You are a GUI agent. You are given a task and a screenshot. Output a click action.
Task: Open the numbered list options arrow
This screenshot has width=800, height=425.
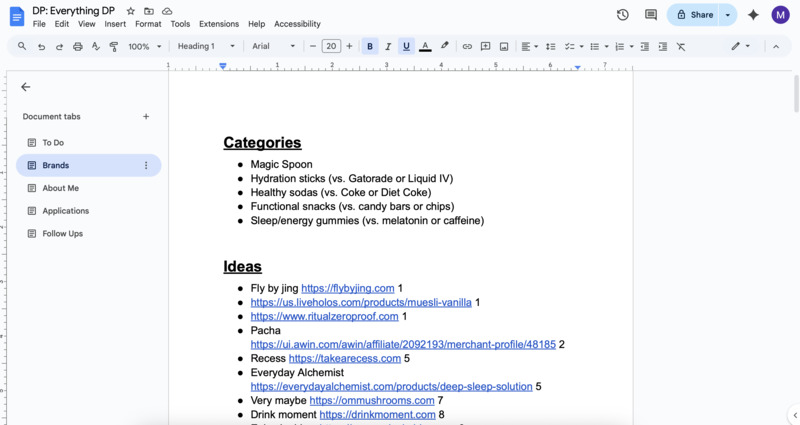click(631, 46)
